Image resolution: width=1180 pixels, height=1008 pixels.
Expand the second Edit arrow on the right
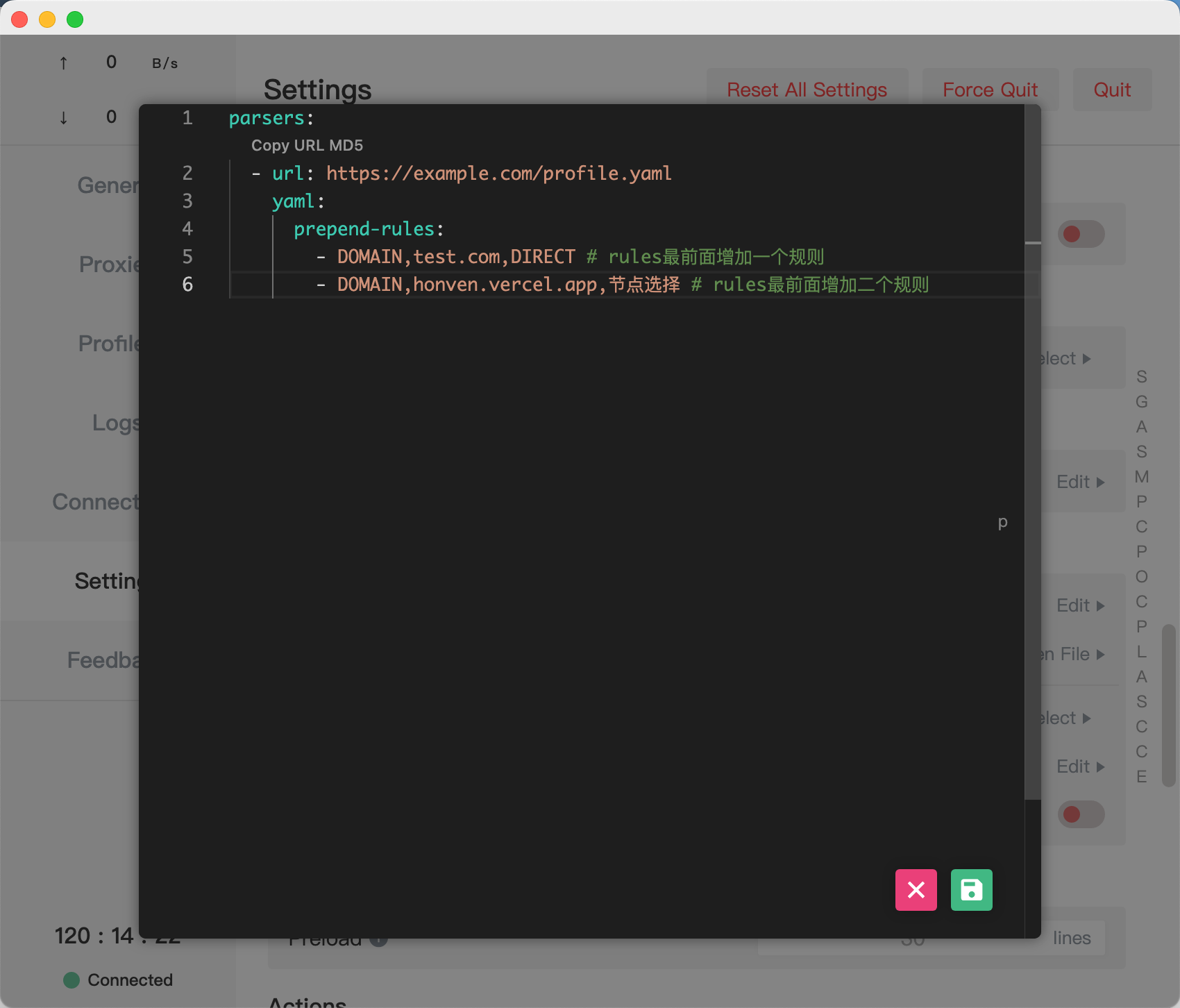pyautogui.click(x=1080, y=605)
